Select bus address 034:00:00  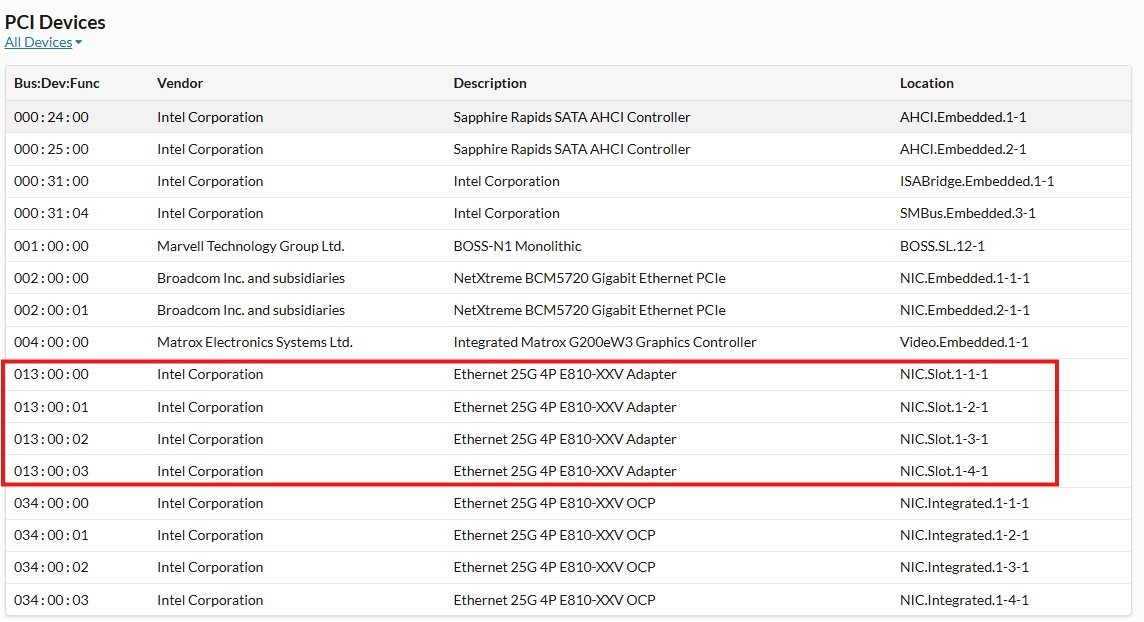[x=51, y=504]
